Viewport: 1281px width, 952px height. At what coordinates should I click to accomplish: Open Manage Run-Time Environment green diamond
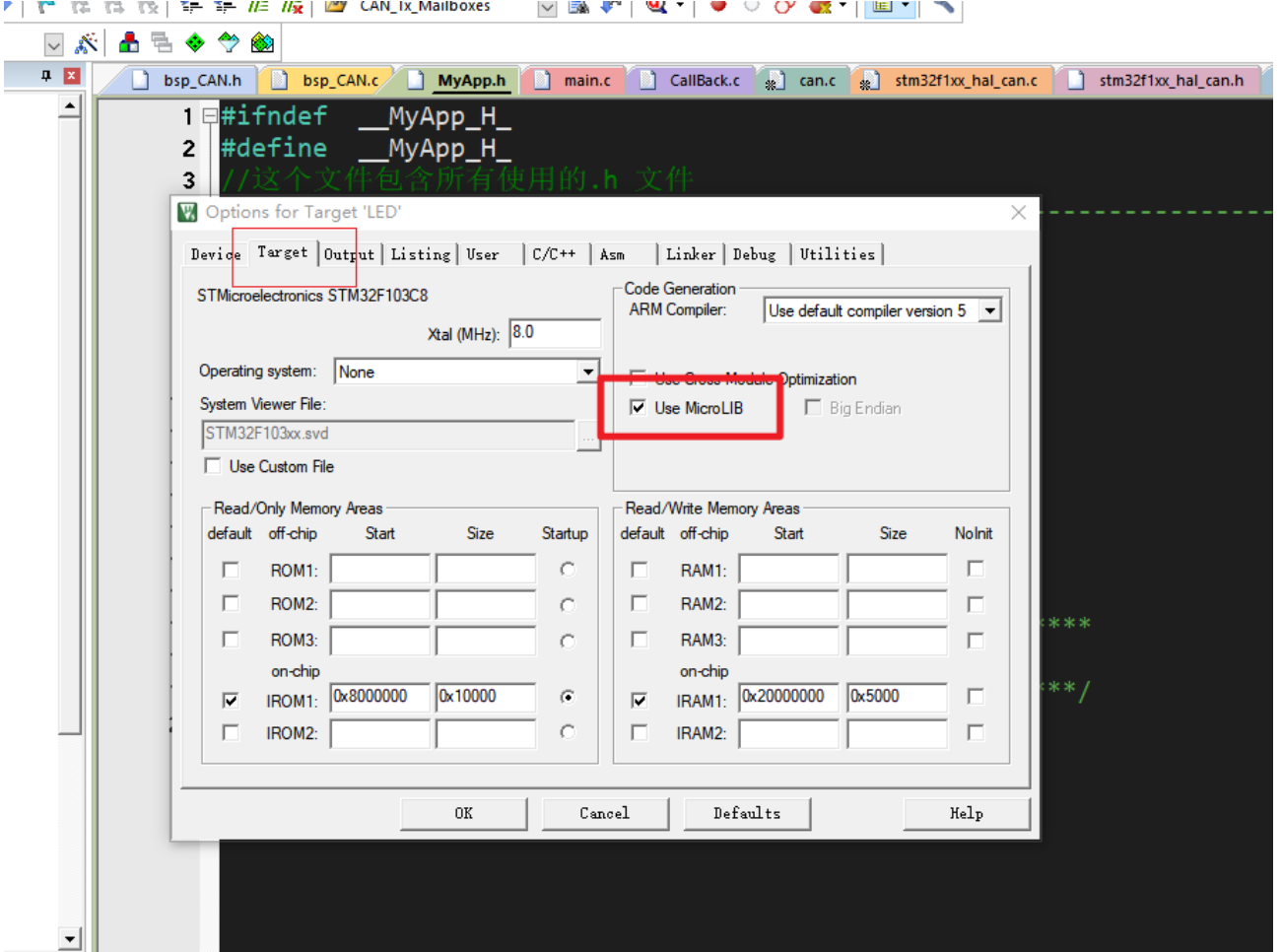pos(195,43)
